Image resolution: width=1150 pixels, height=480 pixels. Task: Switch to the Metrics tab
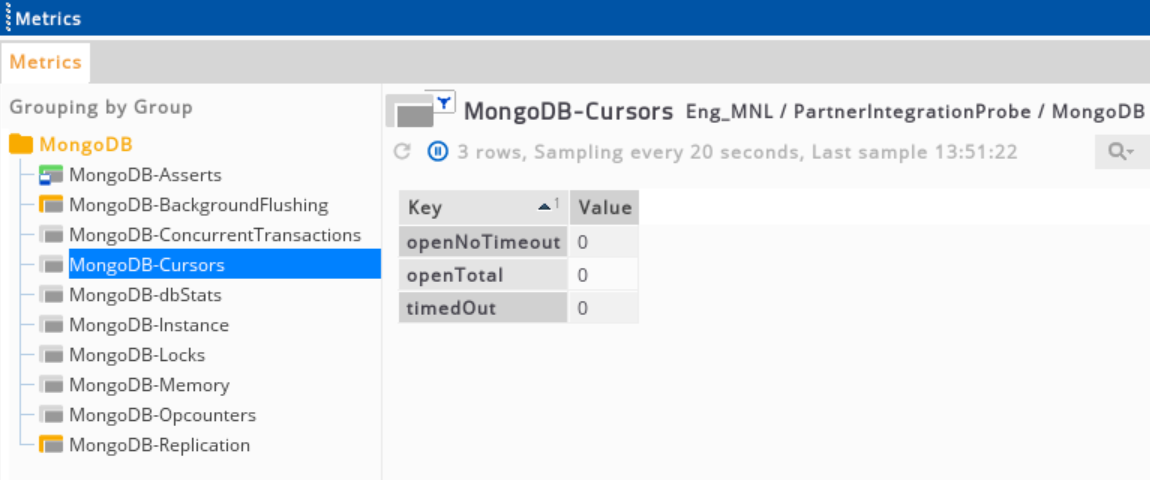click(x=45, y=62)
